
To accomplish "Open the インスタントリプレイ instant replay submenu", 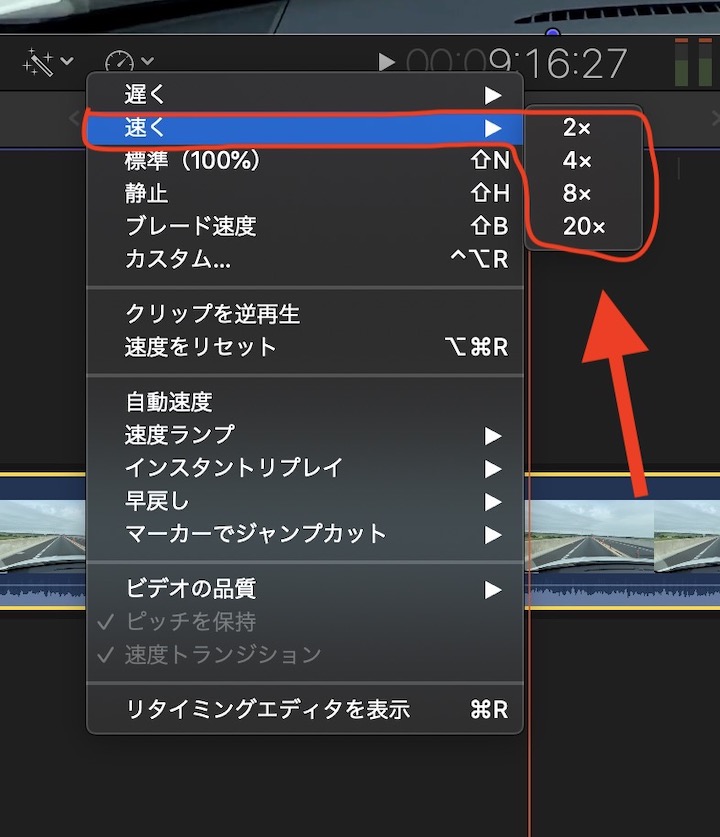I will pyautogui.click(x=305, y=468).
